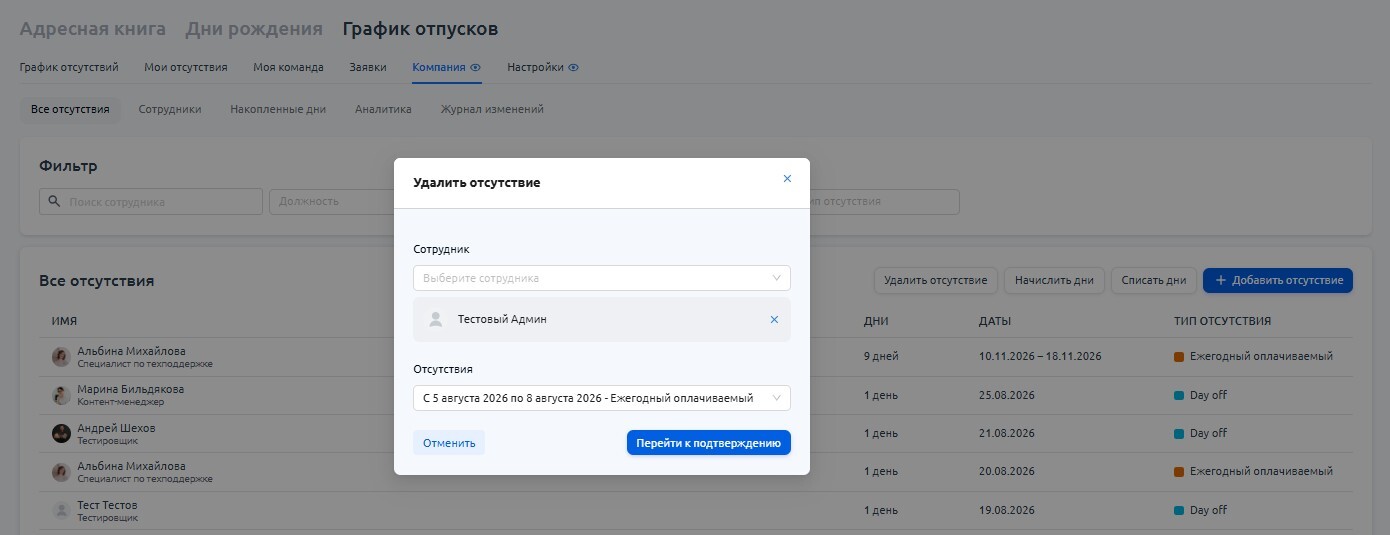Click the Добавить отсутствие button
The image size is (1390, 535).
pyautogui.click(x=1278, y=281)
